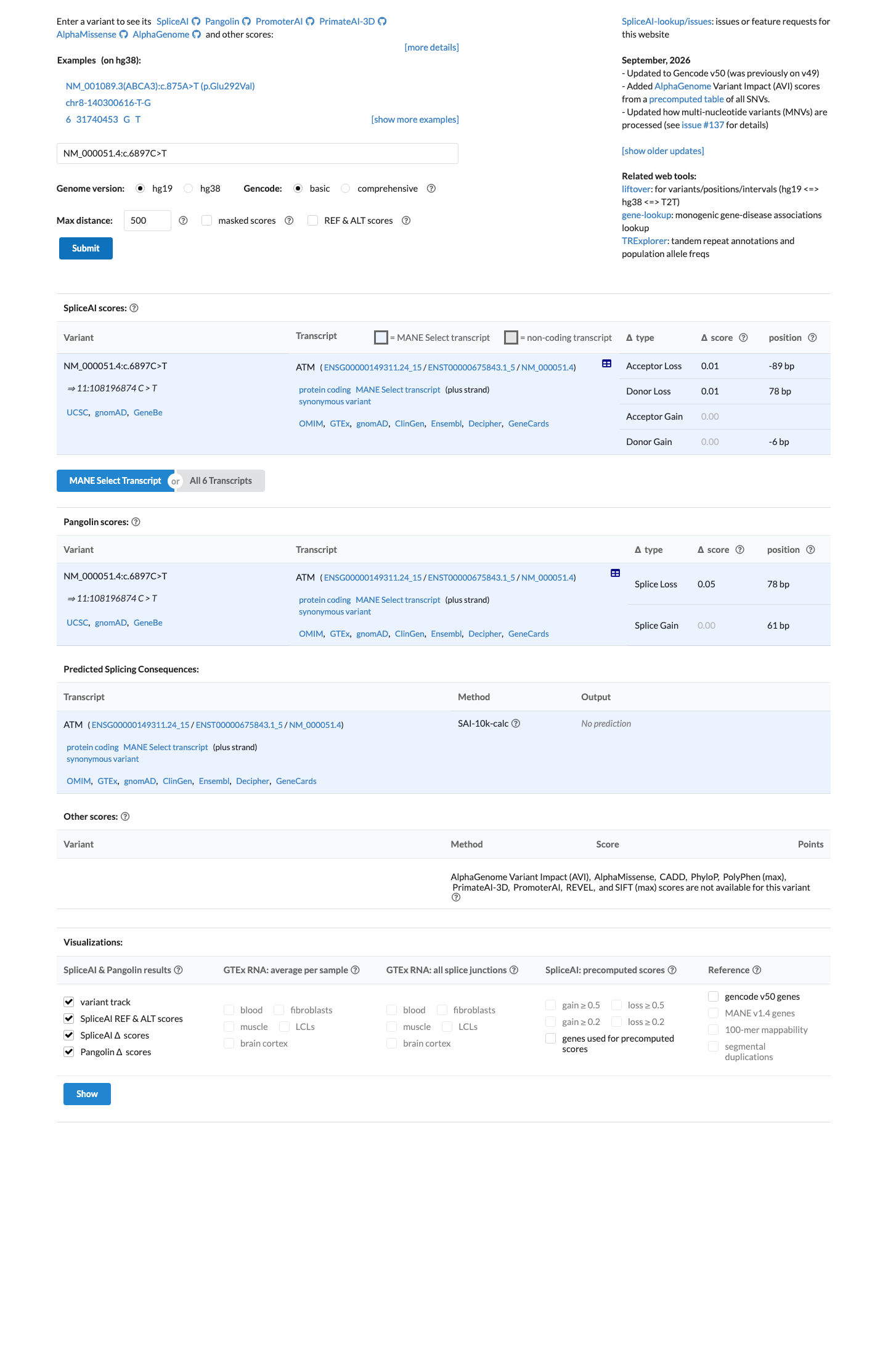The image size is (896, 1356).
Task: Expand [show more examples] list
Action: (x=415, y=120)
